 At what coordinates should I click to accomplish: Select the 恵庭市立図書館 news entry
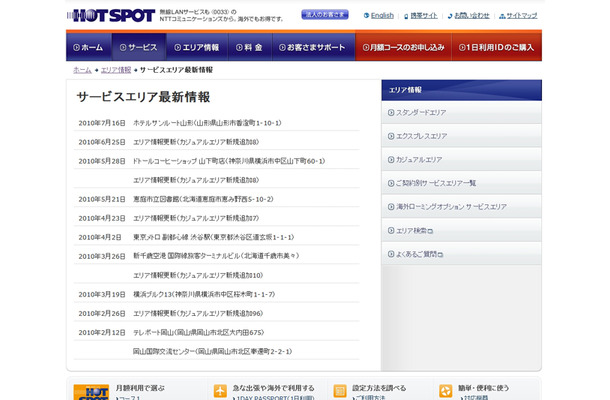tap(203, 199)
